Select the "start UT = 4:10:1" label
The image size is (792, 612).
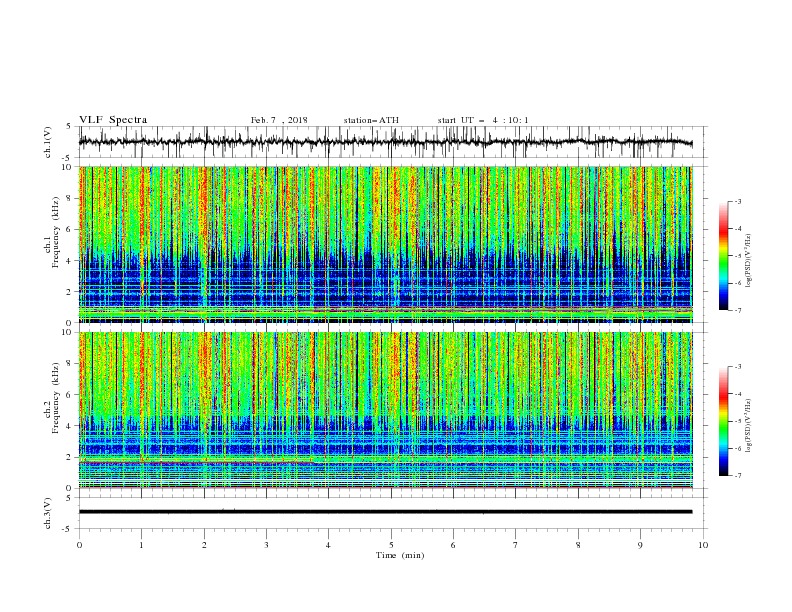[483, 120]
